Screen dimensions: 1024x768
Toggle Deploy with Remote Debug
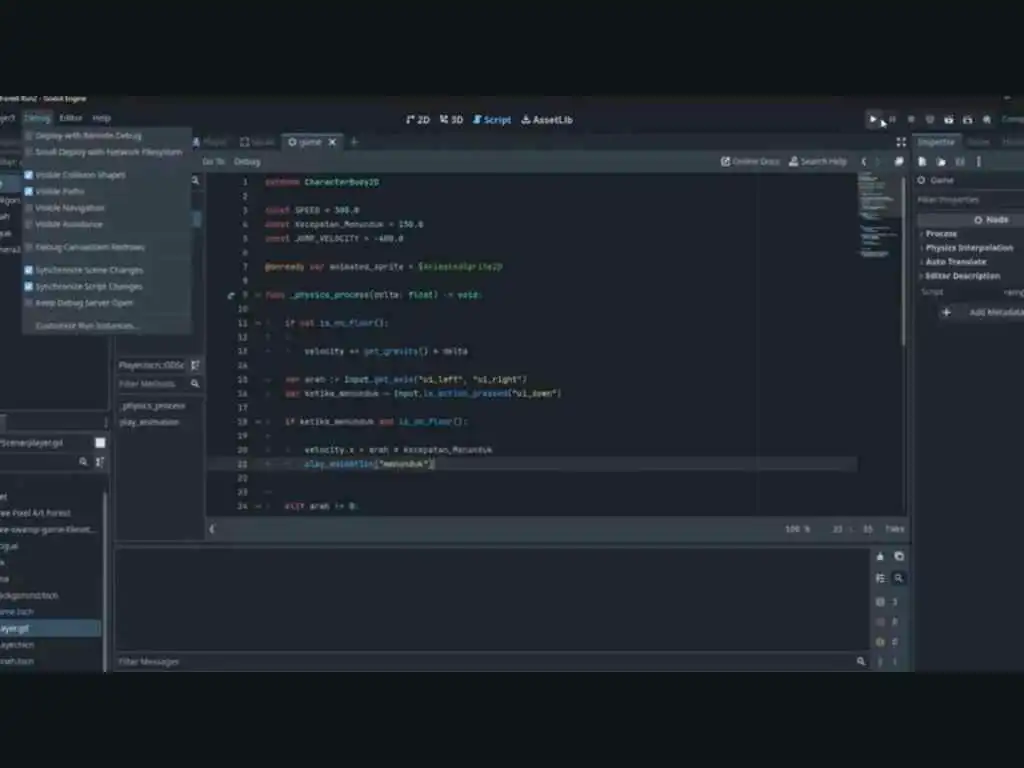coord(88,136)
